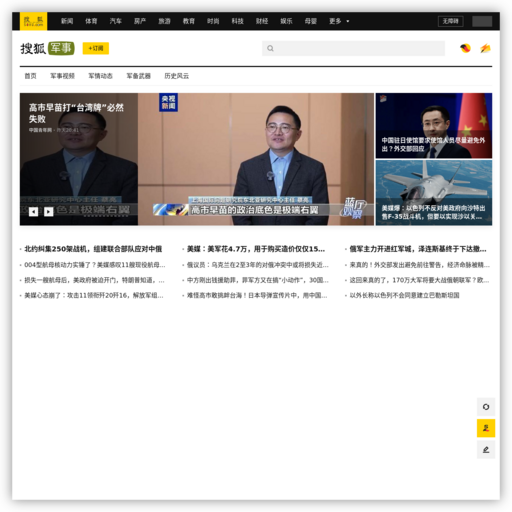Click the yellow user icon on floating sidebar

pyautogui.click(x=486, y=428)
